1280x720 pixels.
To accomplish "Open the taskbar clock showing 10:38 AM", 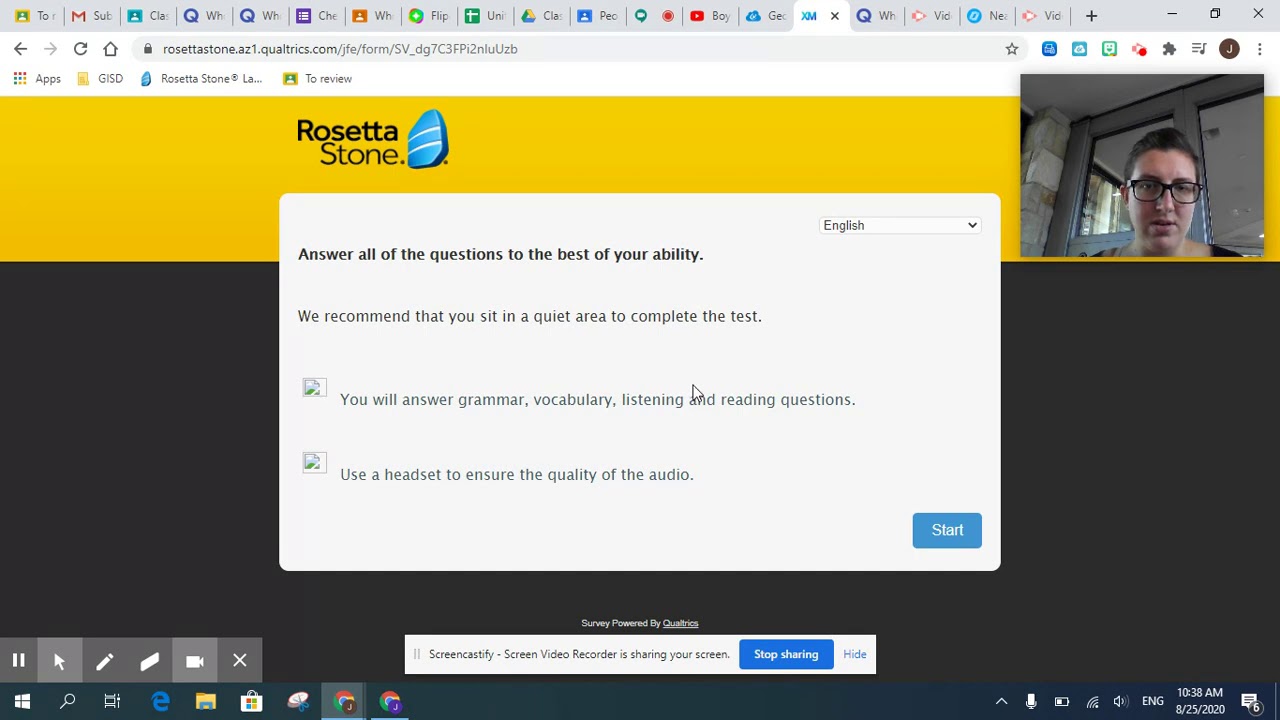I will (1200, 701).
